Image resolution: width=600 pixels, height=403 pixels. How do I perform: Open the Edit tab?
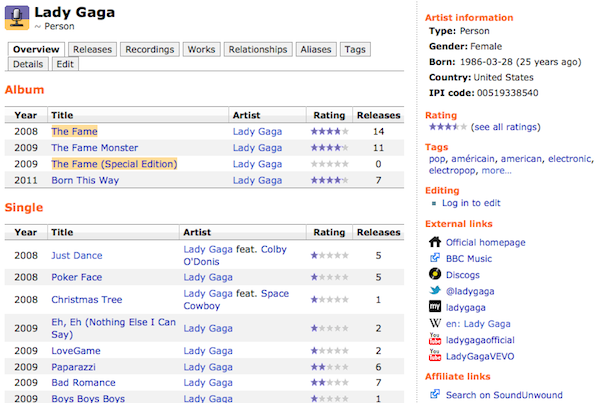click(65, 64)
